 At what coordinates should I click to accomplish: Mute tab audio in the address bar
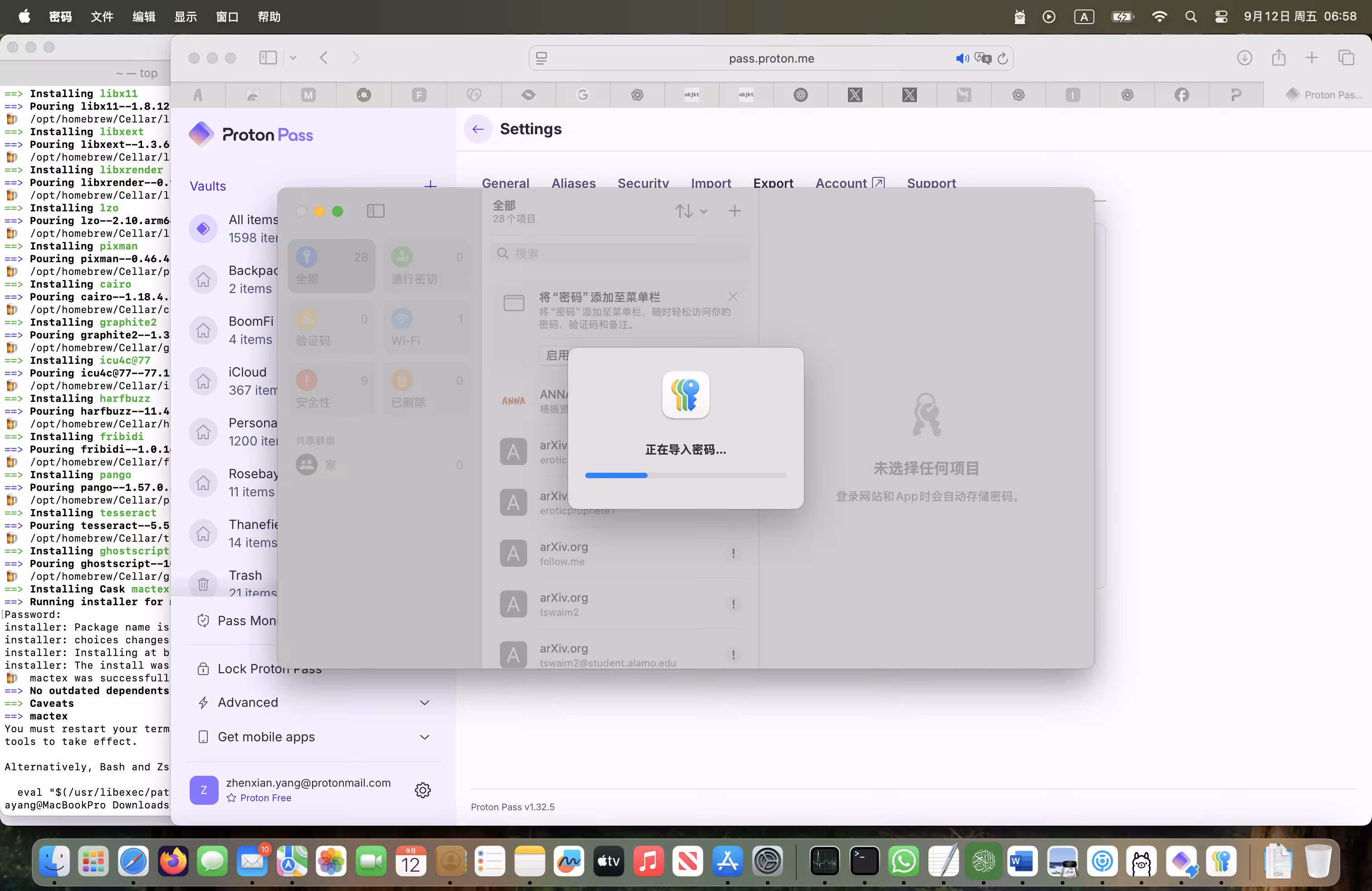[x=962, y=58]
